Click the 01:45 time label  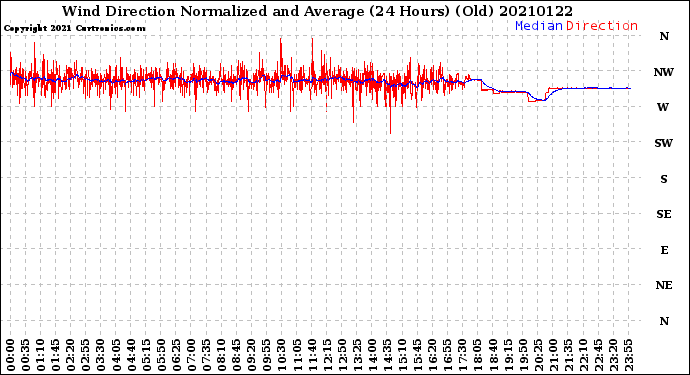[56, 355]
